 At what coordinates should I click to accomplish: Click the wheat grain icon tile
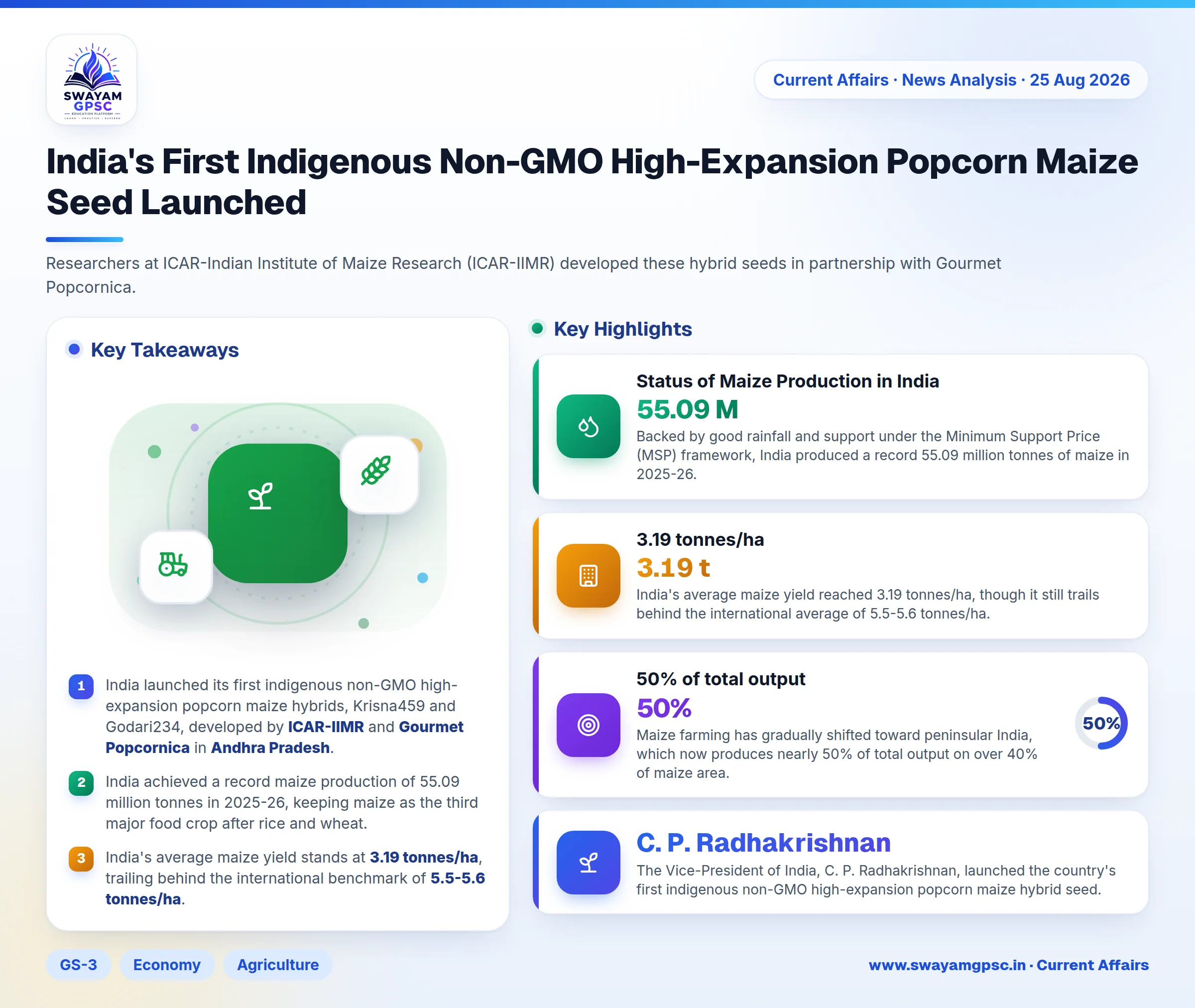[x=379, y=474]
